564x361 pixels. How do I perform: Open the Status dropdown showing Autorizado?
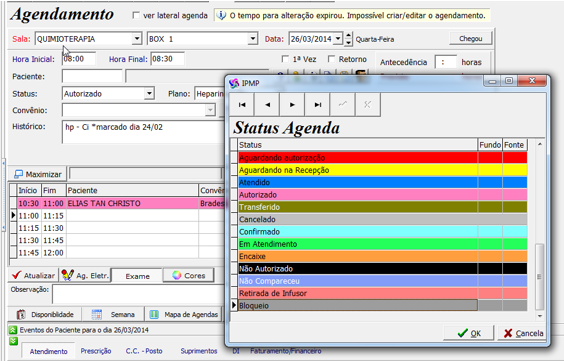(149, 93)
